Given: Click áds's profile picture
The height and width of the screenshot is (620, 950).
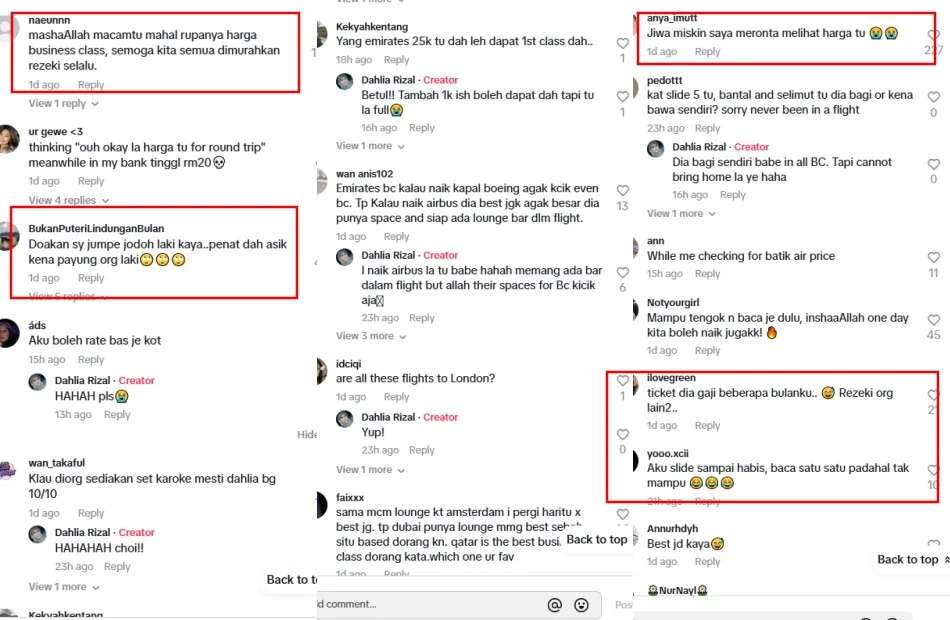Looking at the screenshot, I should pos(9,333).
